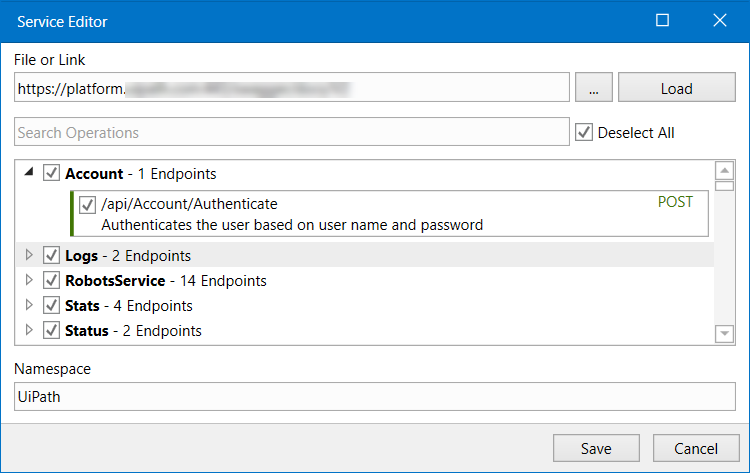This screenshot has width=750, height=473.
Task: Uncheck the /api/Account/Authenticate endpoint checkbox
Action: pos(88,203)
